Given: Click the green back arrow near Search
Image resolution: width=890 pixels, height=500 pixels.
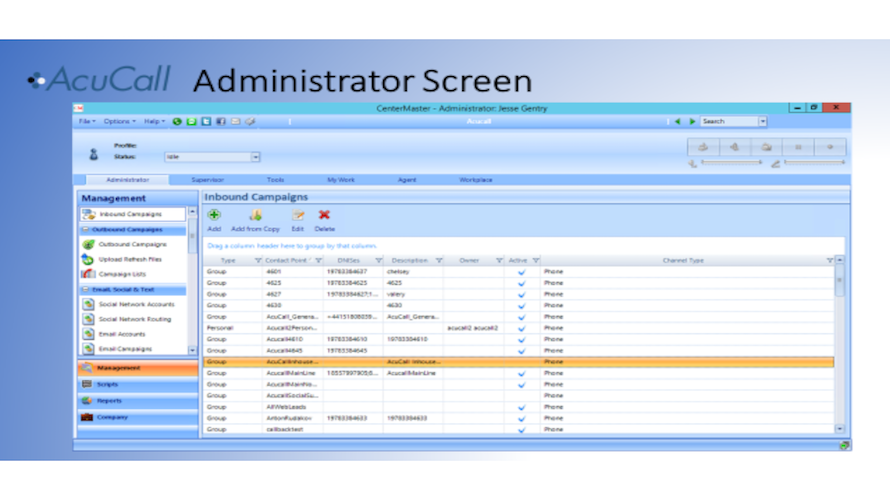Looking at the screenshot, I should point(677,121).
